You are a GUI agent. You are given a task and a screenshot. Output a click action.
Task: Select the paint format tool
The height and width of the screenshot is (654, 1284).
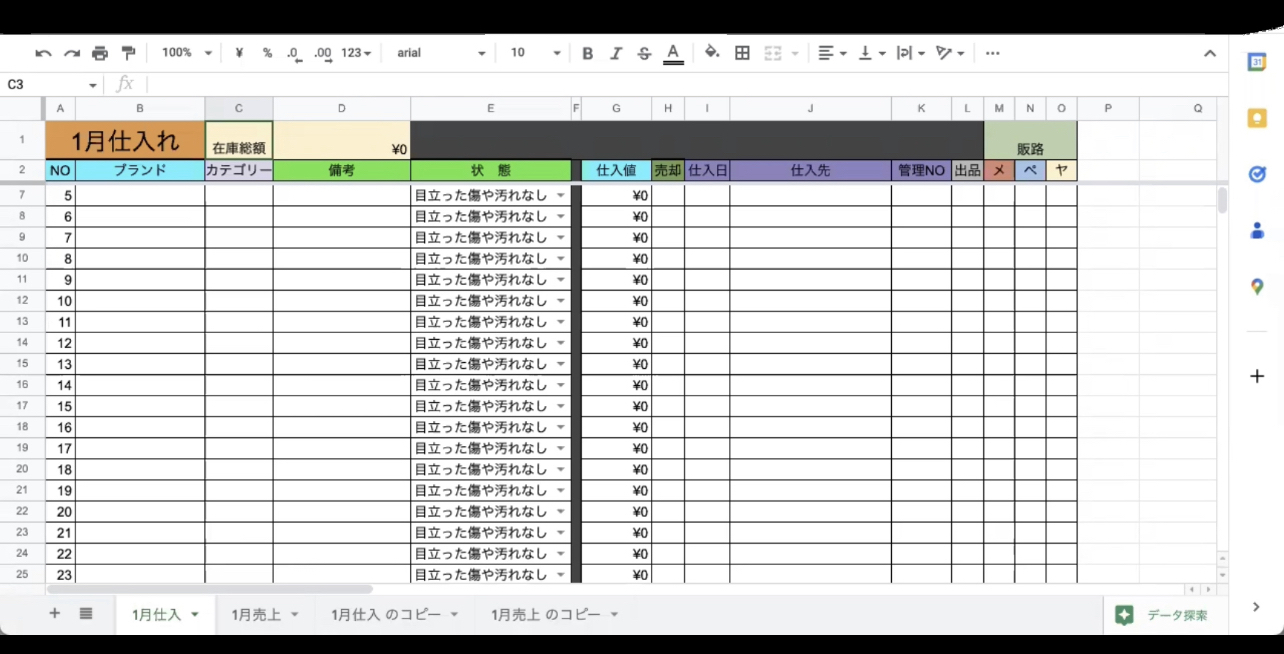(128, 53)
